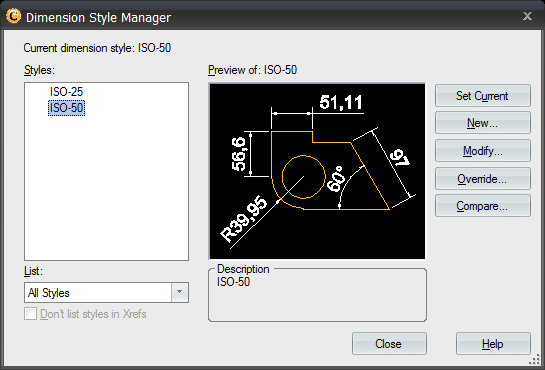Viewport: 545px width, 370px height.
Task: Select the ISO-50 style entry
Action: pos(66,108)
